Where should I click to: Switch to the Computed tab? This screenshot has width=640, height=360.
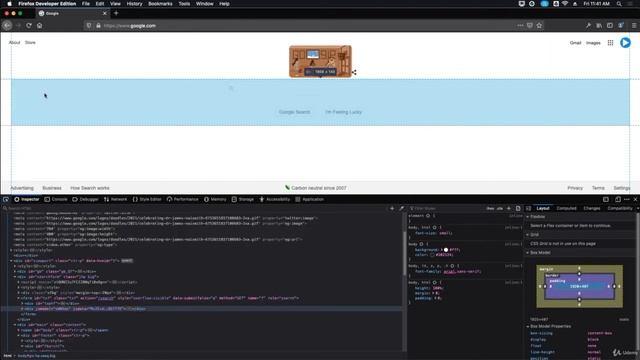click(567, 209)
